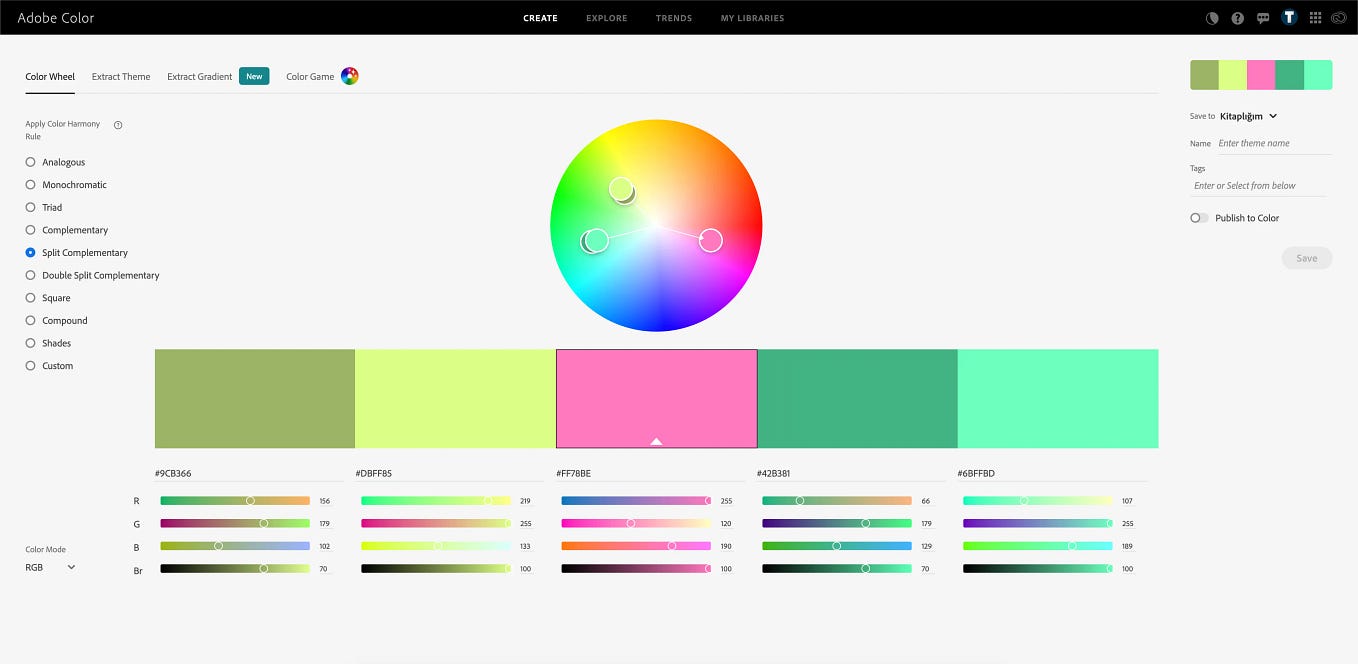Click the color harmony info icon
1358x664 pixels.
[x=117, y=125]
